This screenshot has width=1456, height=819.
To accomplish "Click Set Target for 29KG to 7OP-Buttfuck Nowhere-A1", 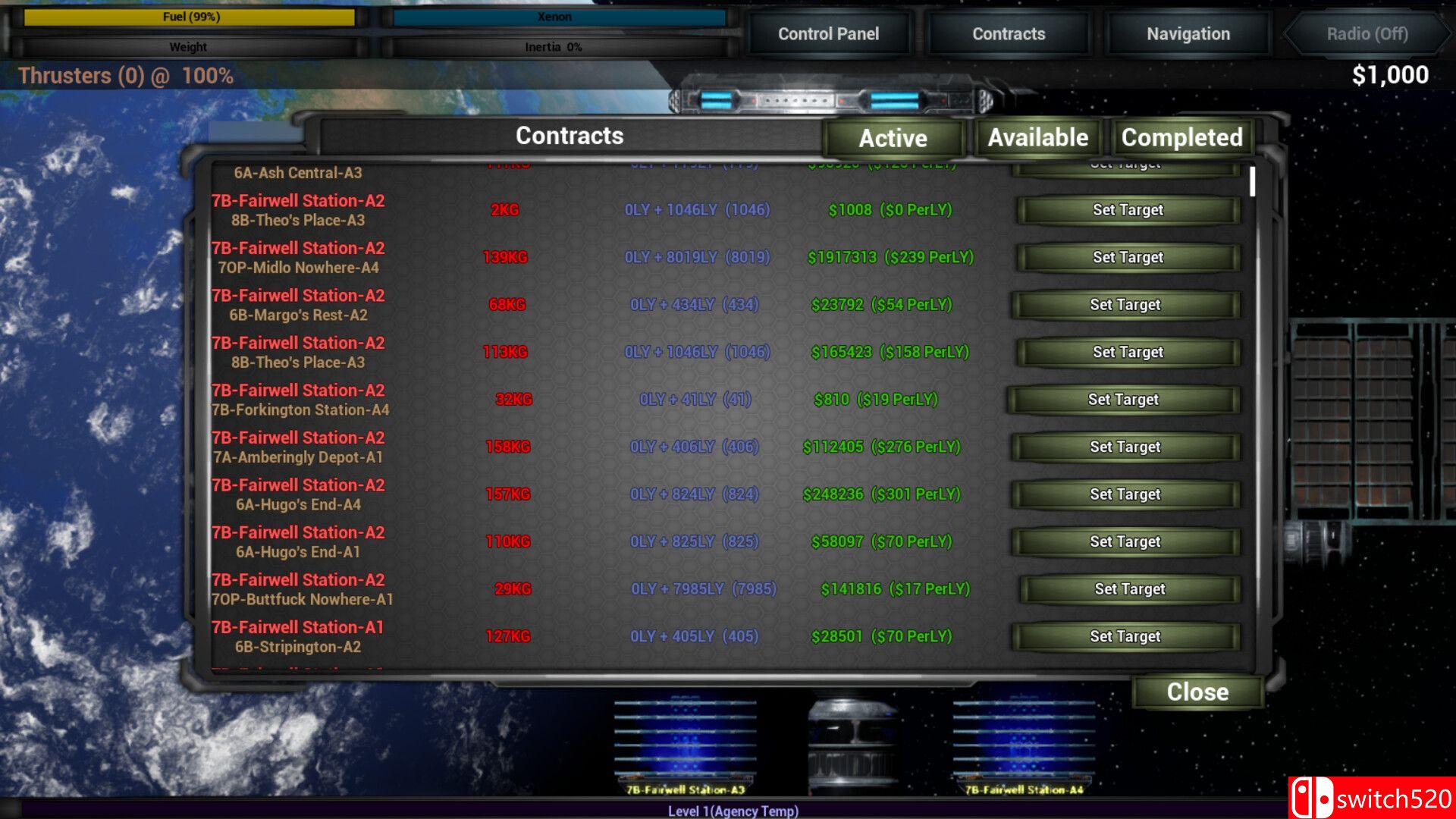I will [1125, 588].
